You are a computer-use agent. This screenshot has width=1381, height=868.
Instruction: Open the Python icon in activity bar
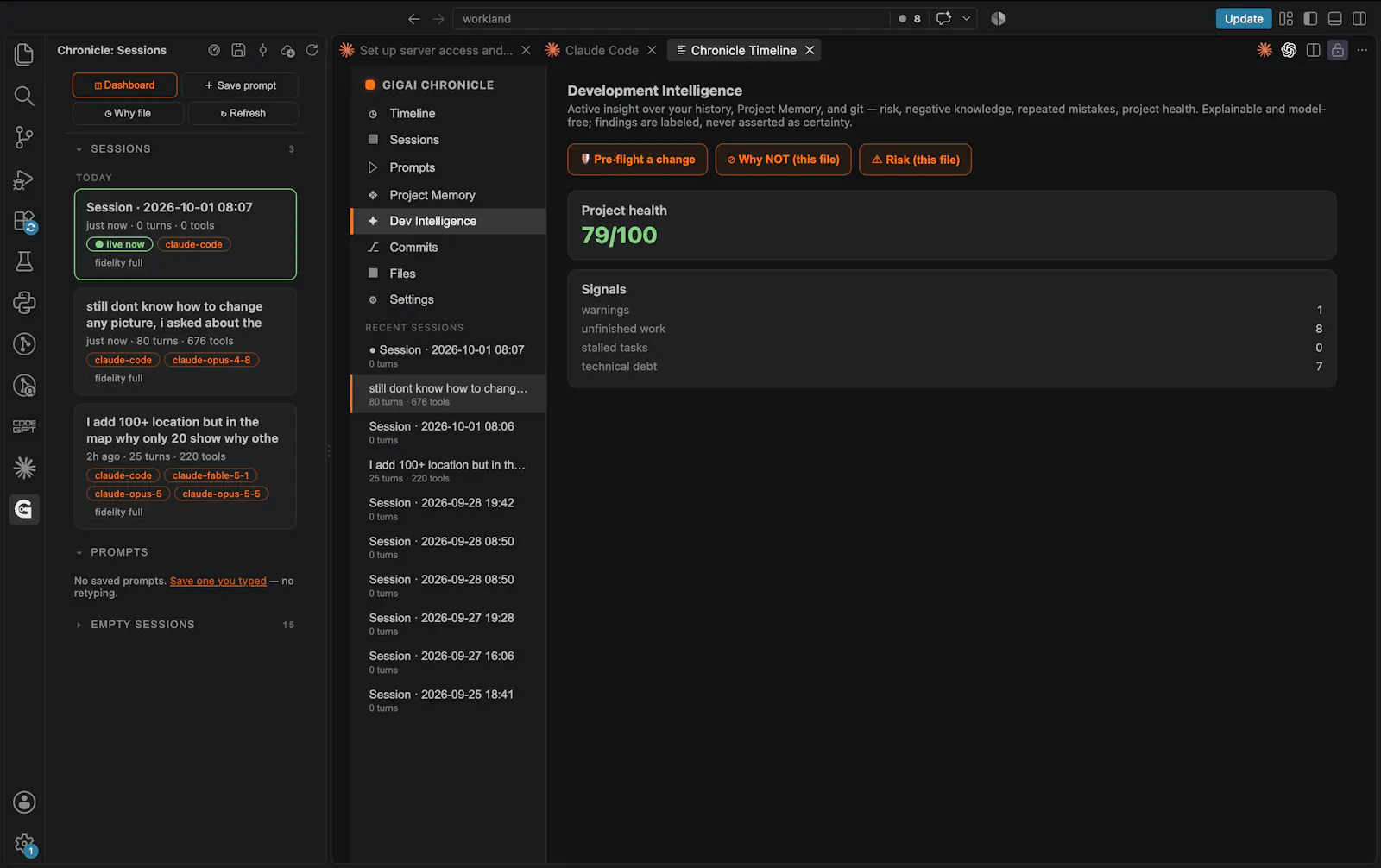[x=24, y=303]
